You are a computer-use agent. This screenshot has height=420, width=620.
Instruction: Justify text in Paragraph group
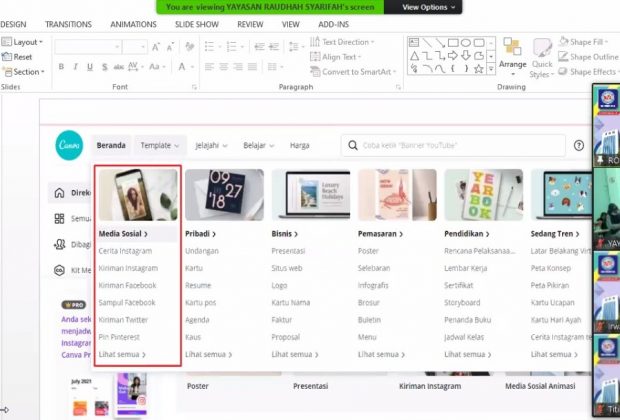(252, 67)
